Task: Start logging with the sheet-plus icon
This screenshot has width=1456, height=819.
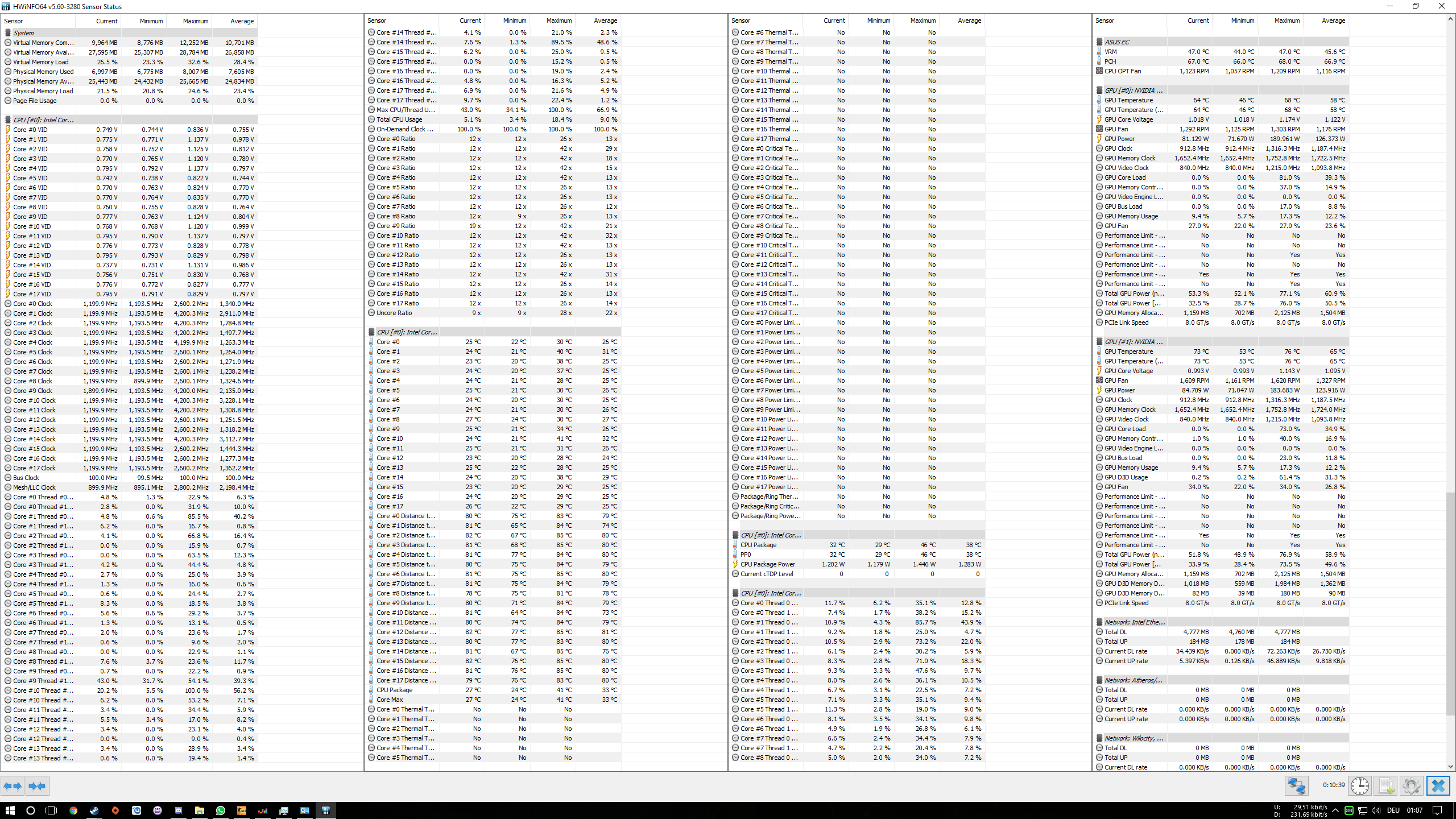Action: pyautogui.click(x=1386, y=786)
